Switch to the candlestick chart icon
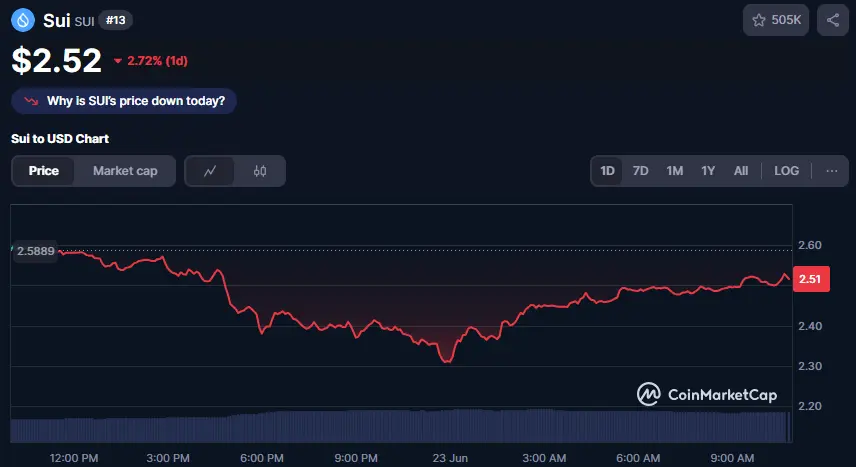 [x=260, y=171]
